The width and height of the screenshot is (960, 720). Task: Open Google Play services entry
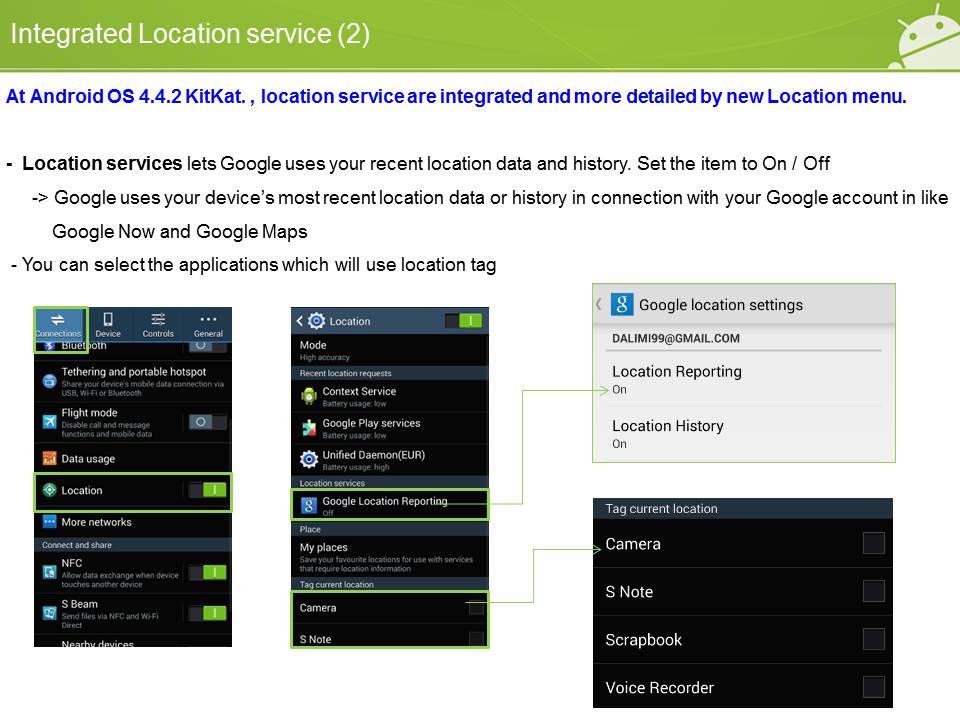390,428
